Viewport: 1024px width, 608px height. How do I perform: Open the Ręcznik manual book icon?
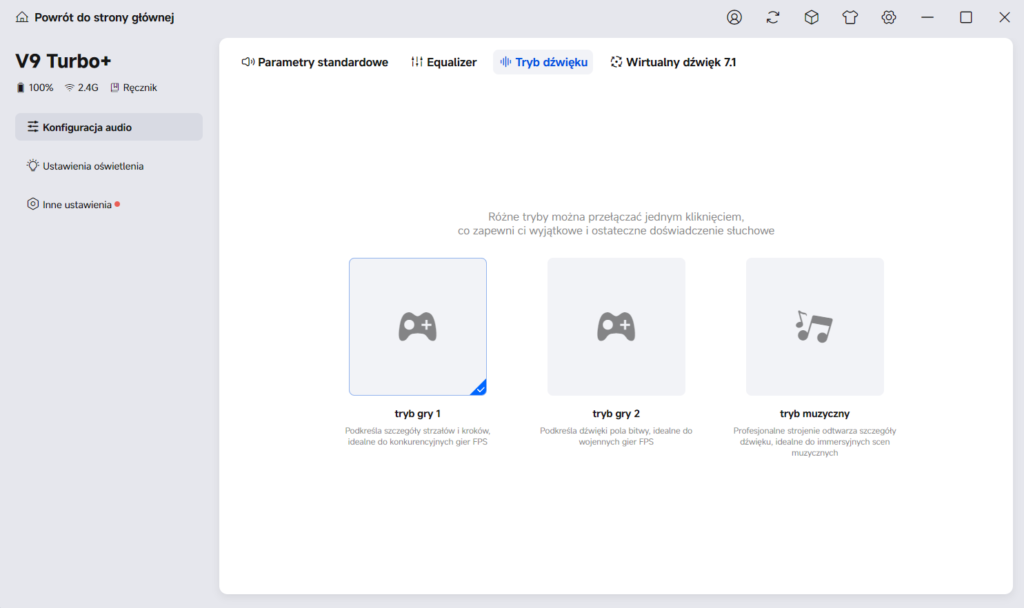[x=115, y=88]
